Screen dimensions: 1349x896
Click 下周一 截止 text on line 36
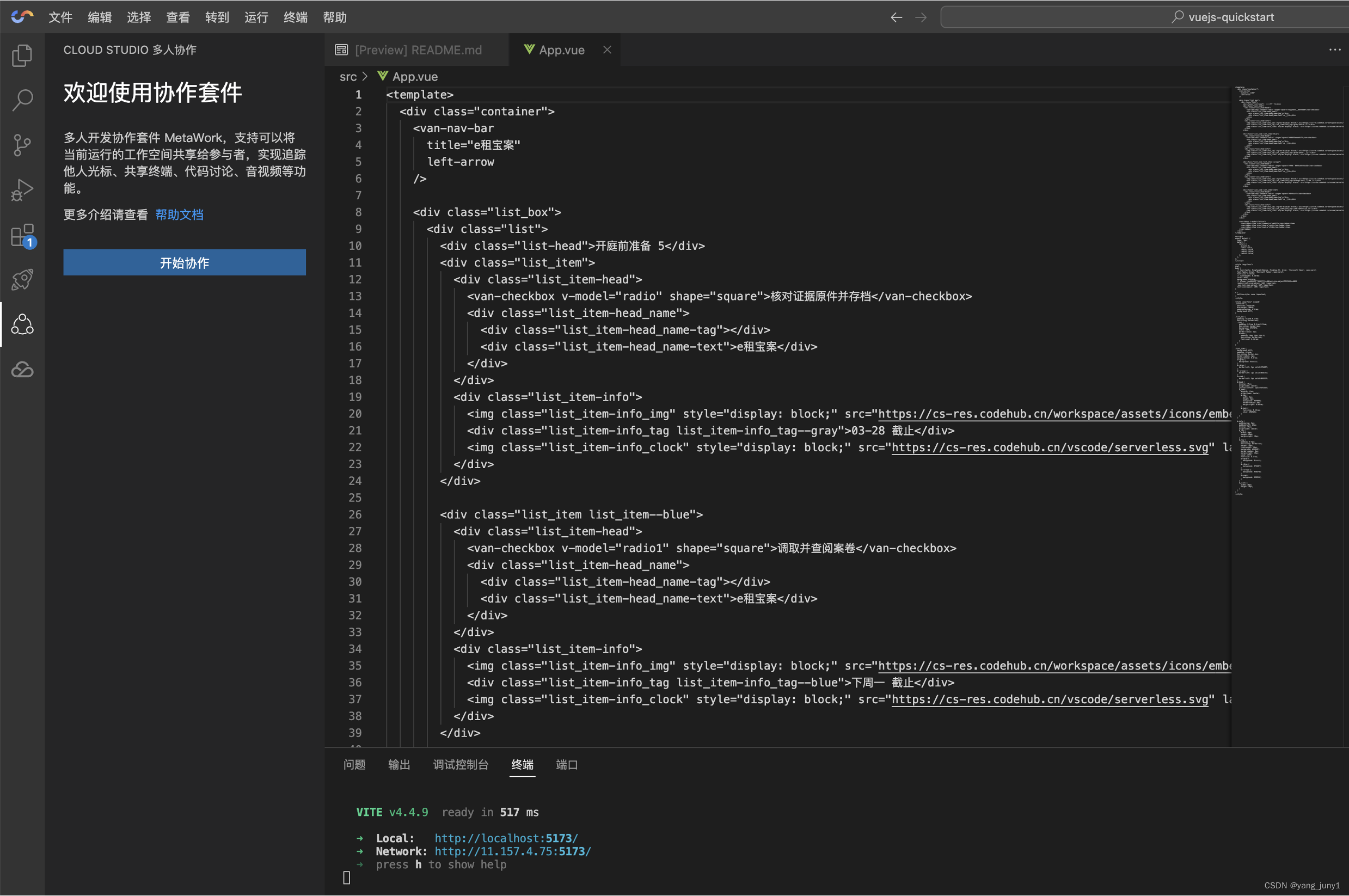[x=882, y=682]
